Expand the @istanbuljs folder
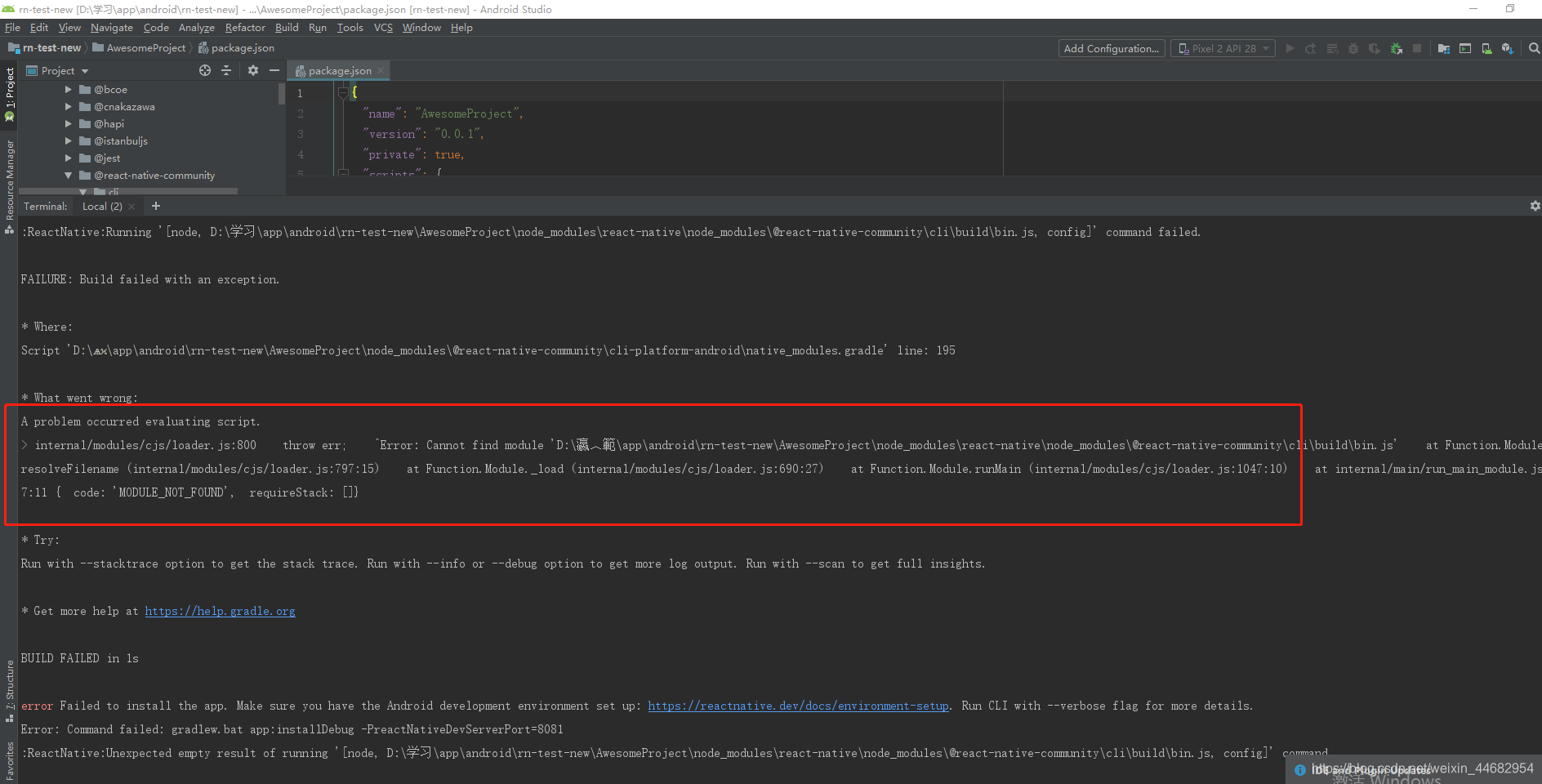 69,141
